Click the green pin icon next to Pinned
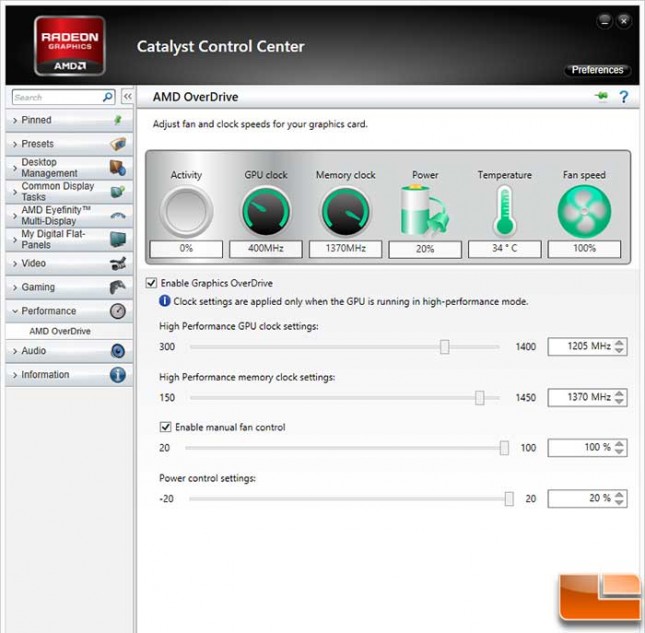The width and height of the screenshot is (645, 633). click(118, 120)
